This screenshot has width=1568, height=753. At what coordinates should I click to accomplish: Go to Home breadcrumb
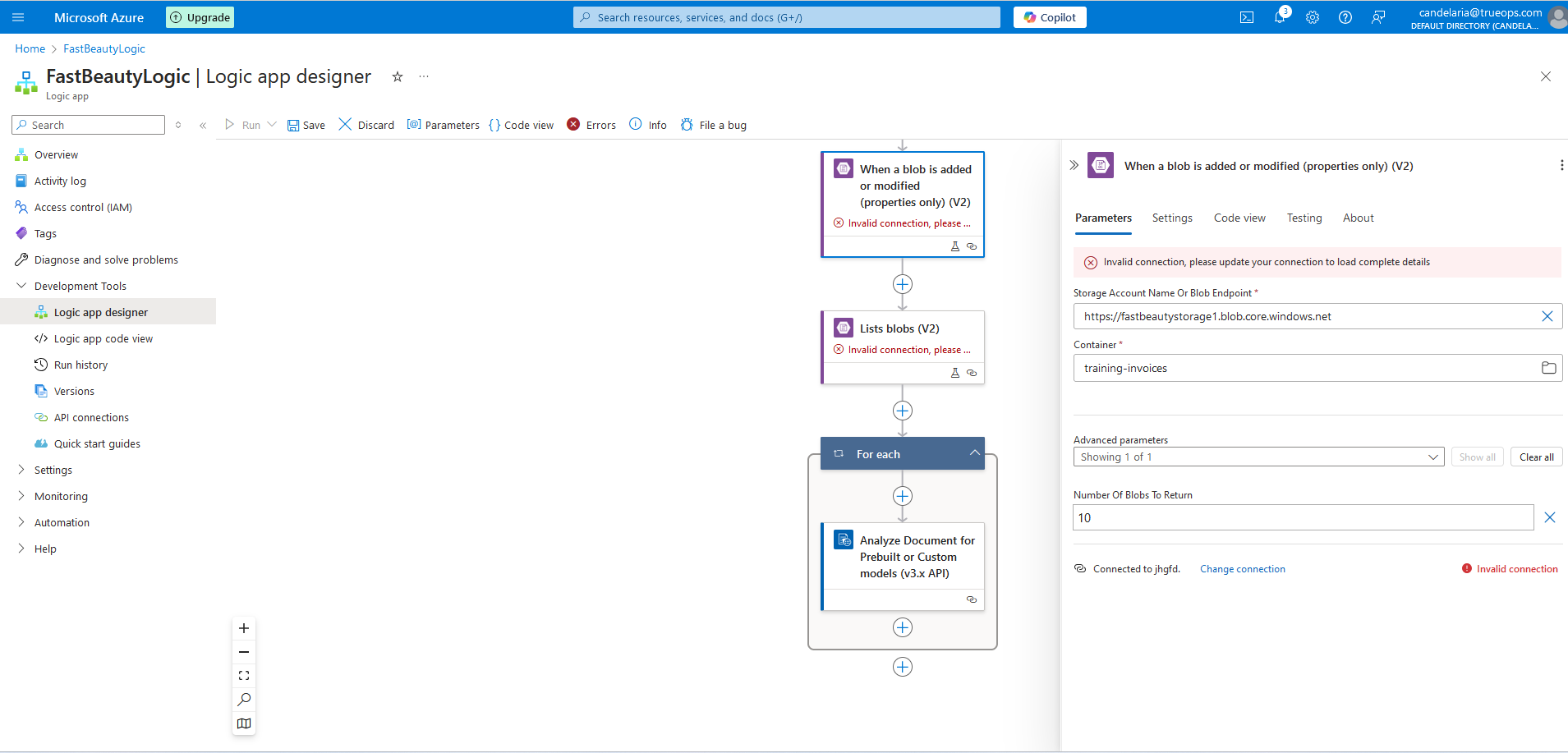pos(30,48)
